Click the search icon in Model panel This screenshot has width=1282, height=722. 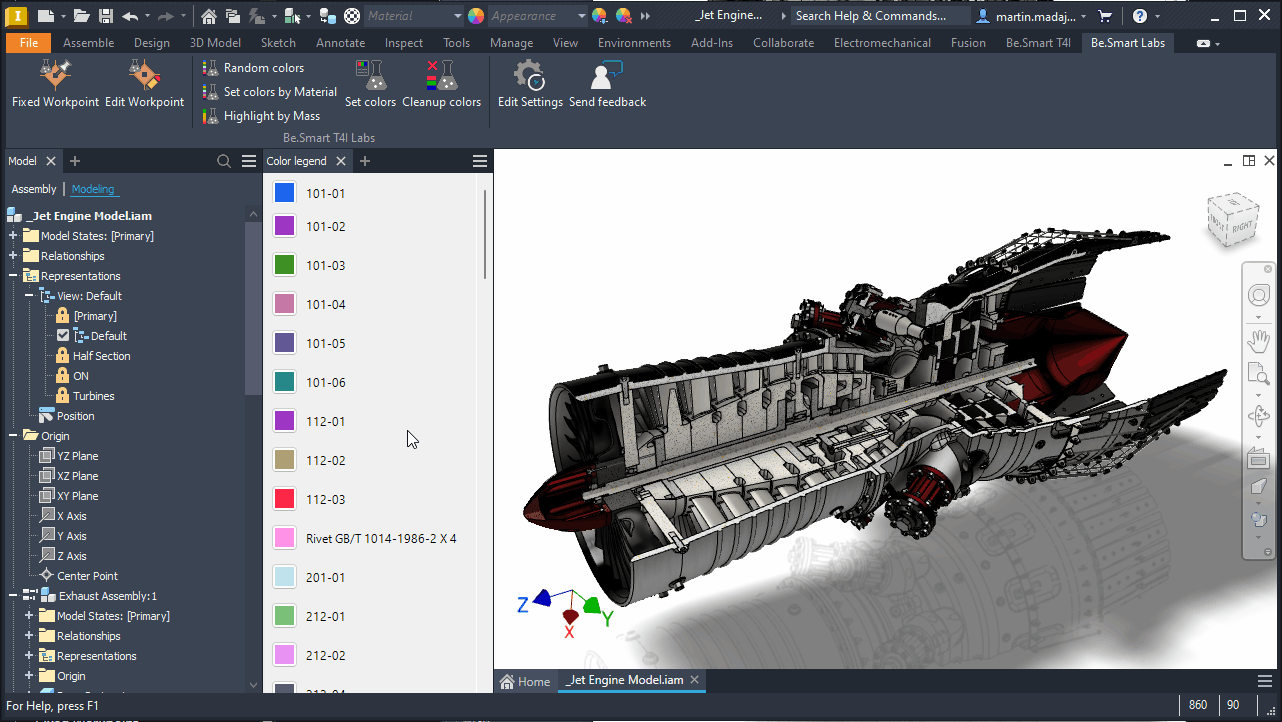[224, 161]
